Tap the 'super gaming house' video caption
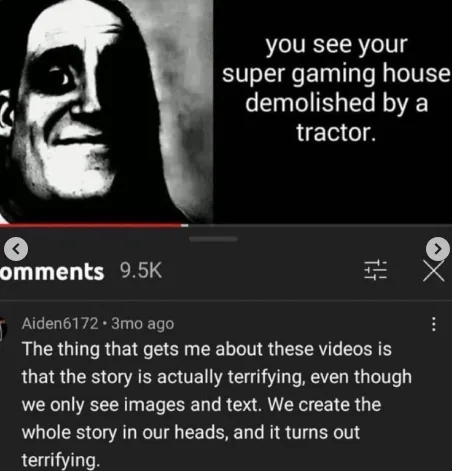Viewport: 452px width, 471px height. click(336, 74)
